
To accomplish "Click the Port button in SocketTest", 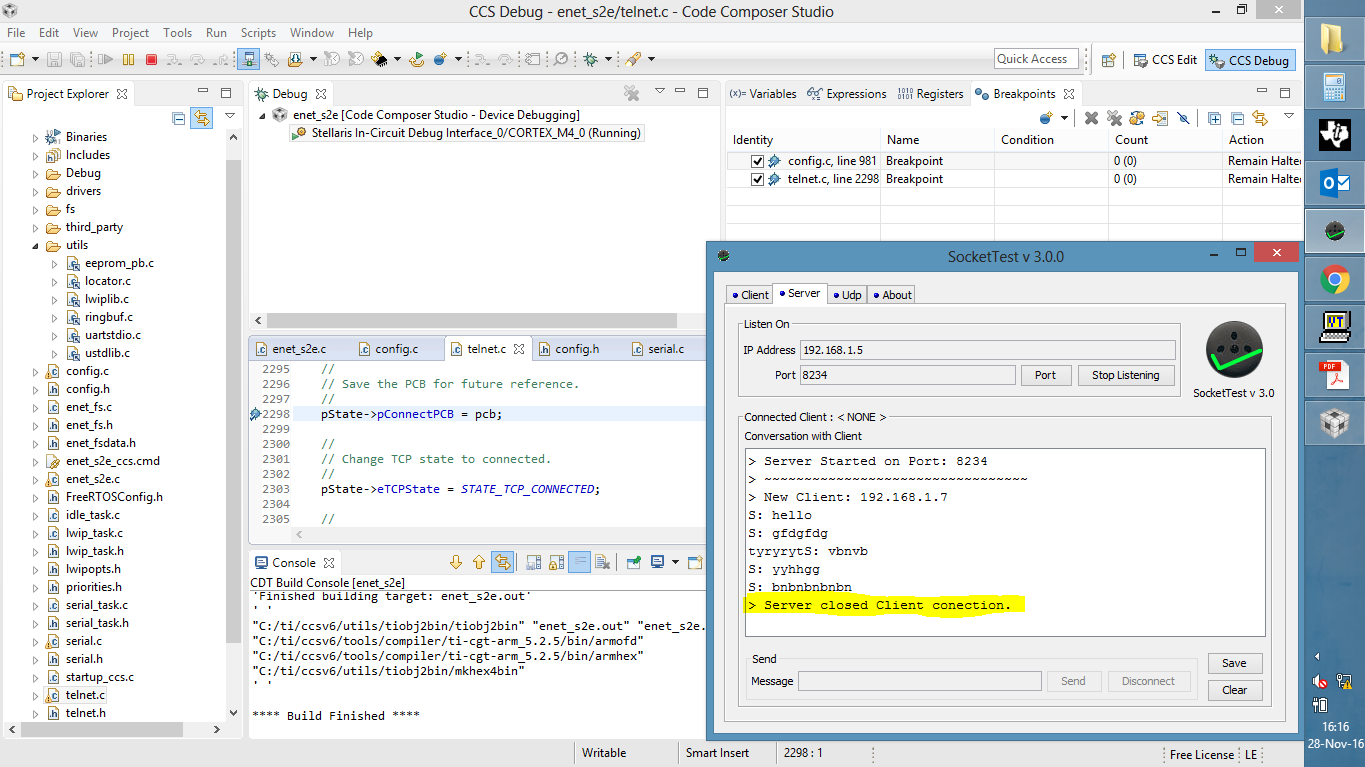I will pos(1045,375).
